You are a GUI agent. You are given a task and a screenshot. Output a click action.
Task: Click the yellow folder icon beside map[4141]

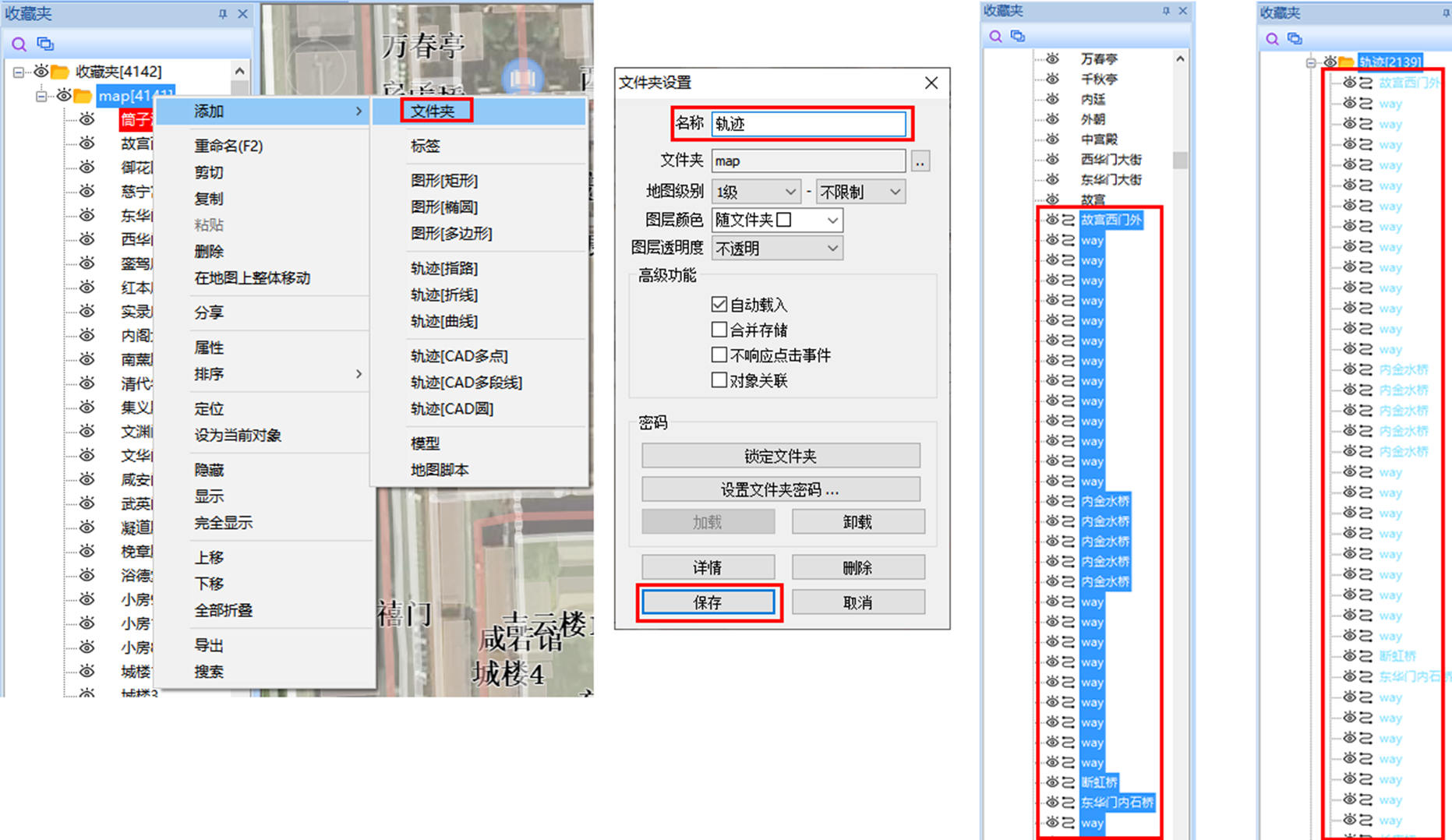[x=83, y=96]
